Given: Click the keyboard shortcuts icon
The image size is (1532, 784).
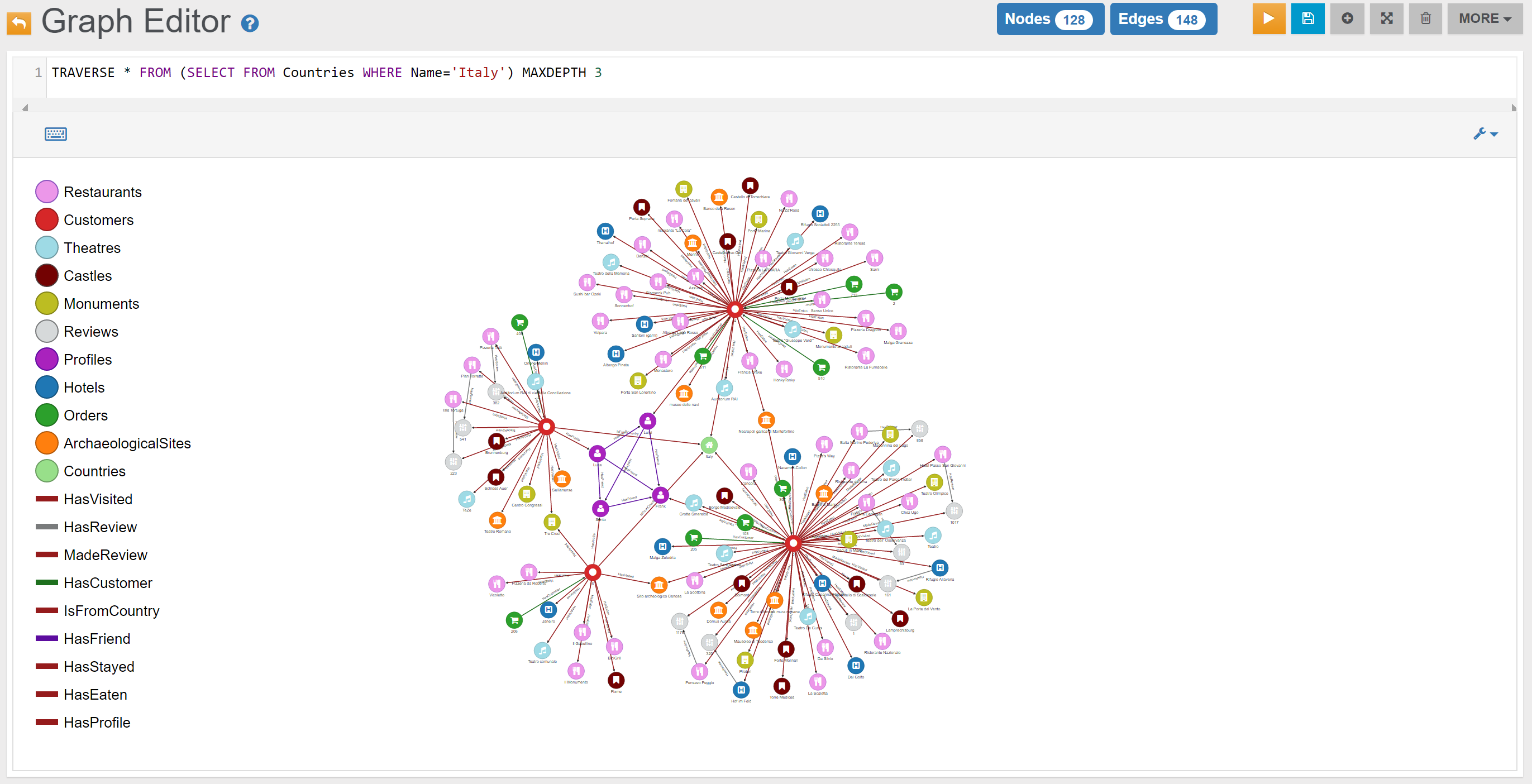Looking at the screenshot, I should (x=56, y=133).
